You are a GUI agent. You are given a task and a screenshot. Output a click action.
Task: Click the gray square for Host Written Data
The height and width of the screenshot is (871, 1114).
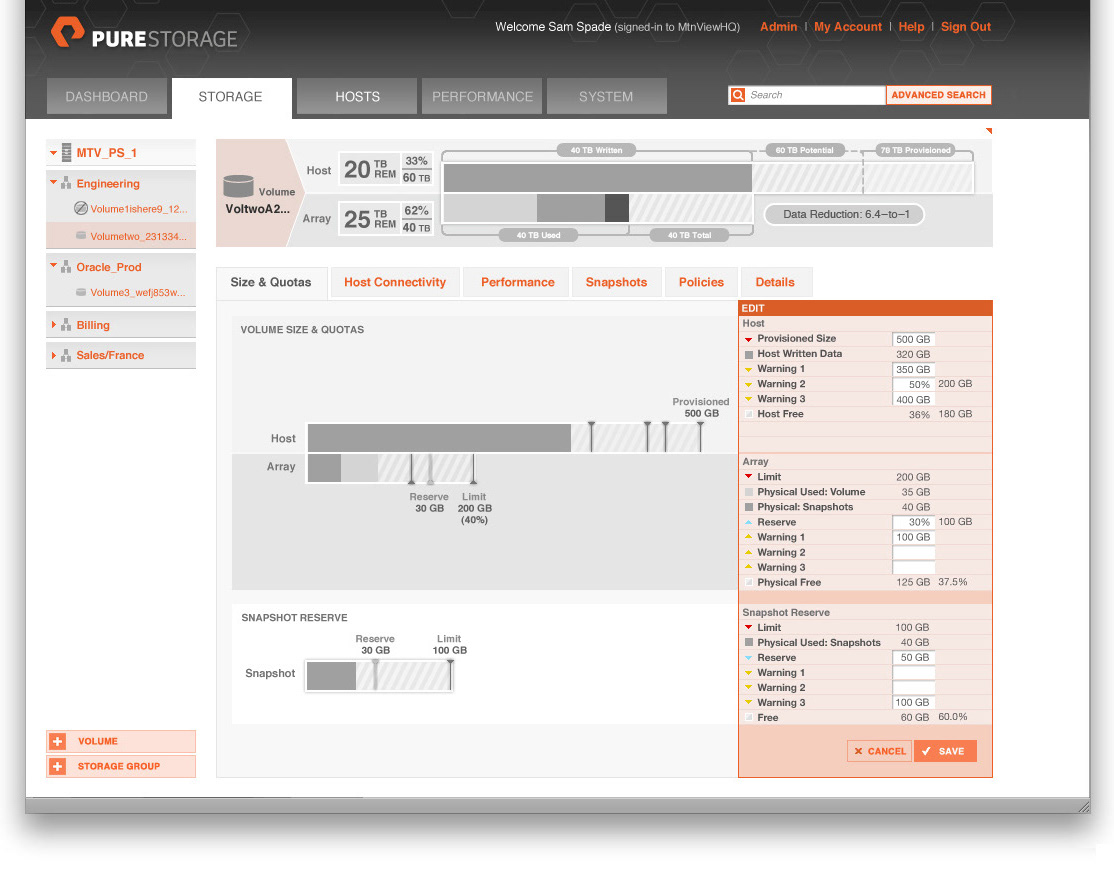749,354
